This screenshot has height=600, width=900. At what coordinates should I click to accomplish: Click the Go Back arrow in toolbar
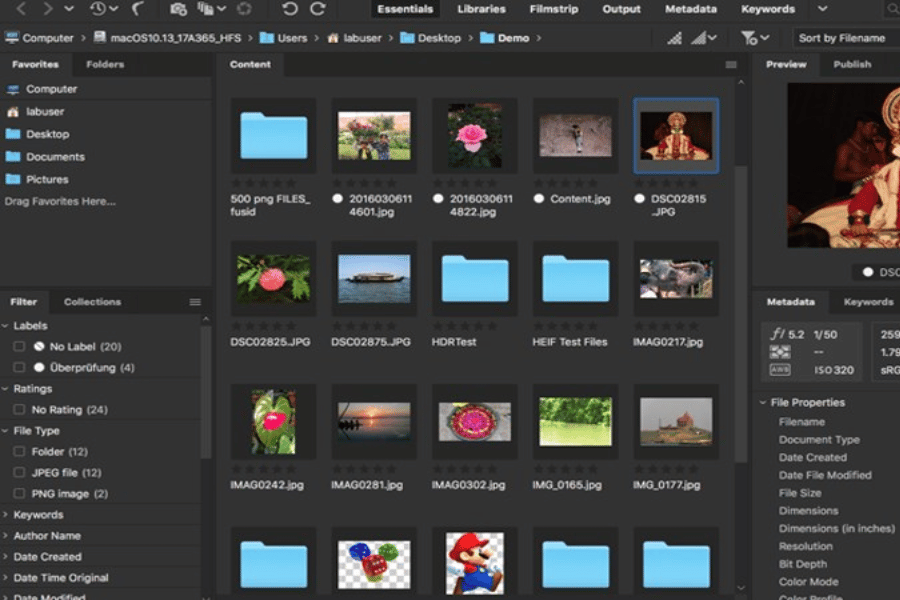tap(21, 9)
